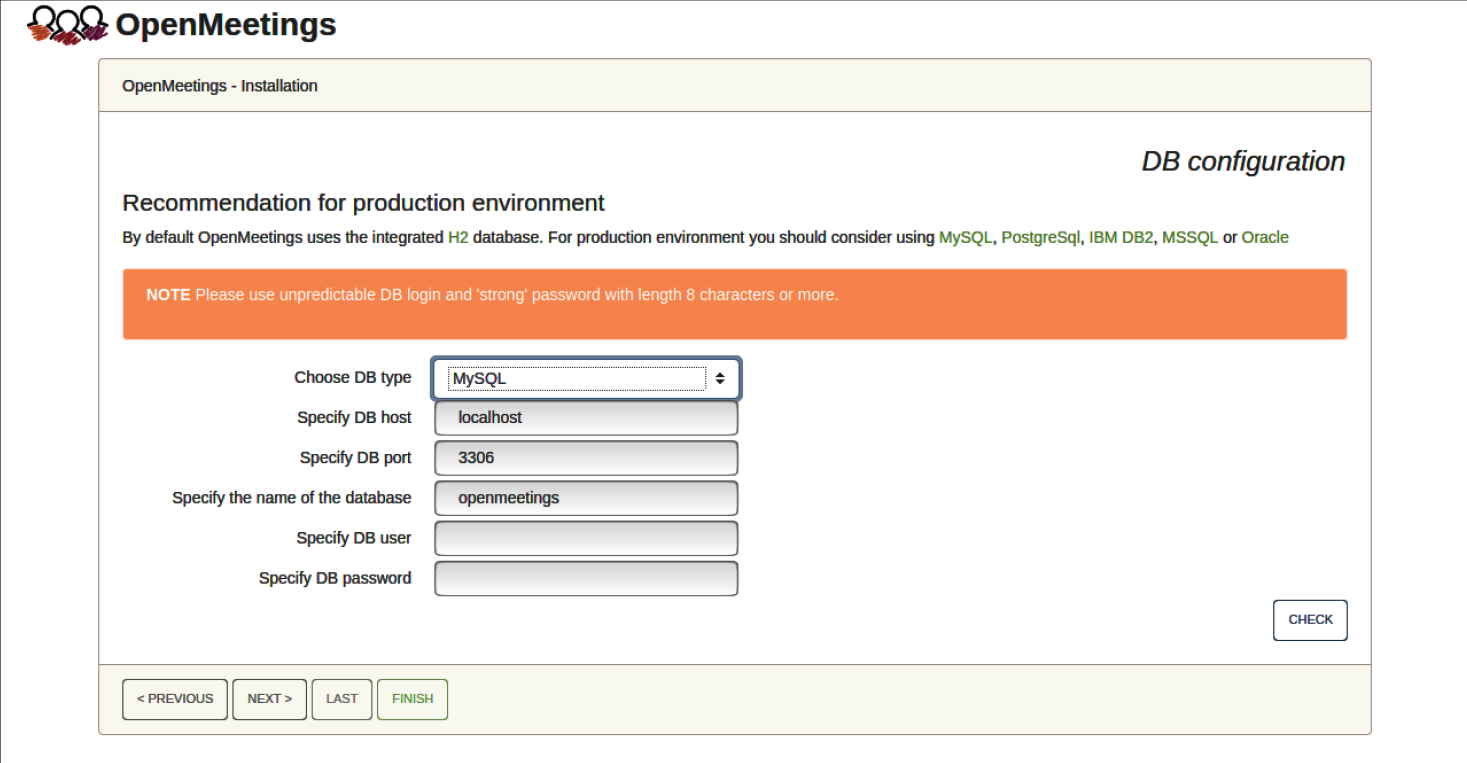
Task: Click the Oracle link
Action: (1265, 238)
